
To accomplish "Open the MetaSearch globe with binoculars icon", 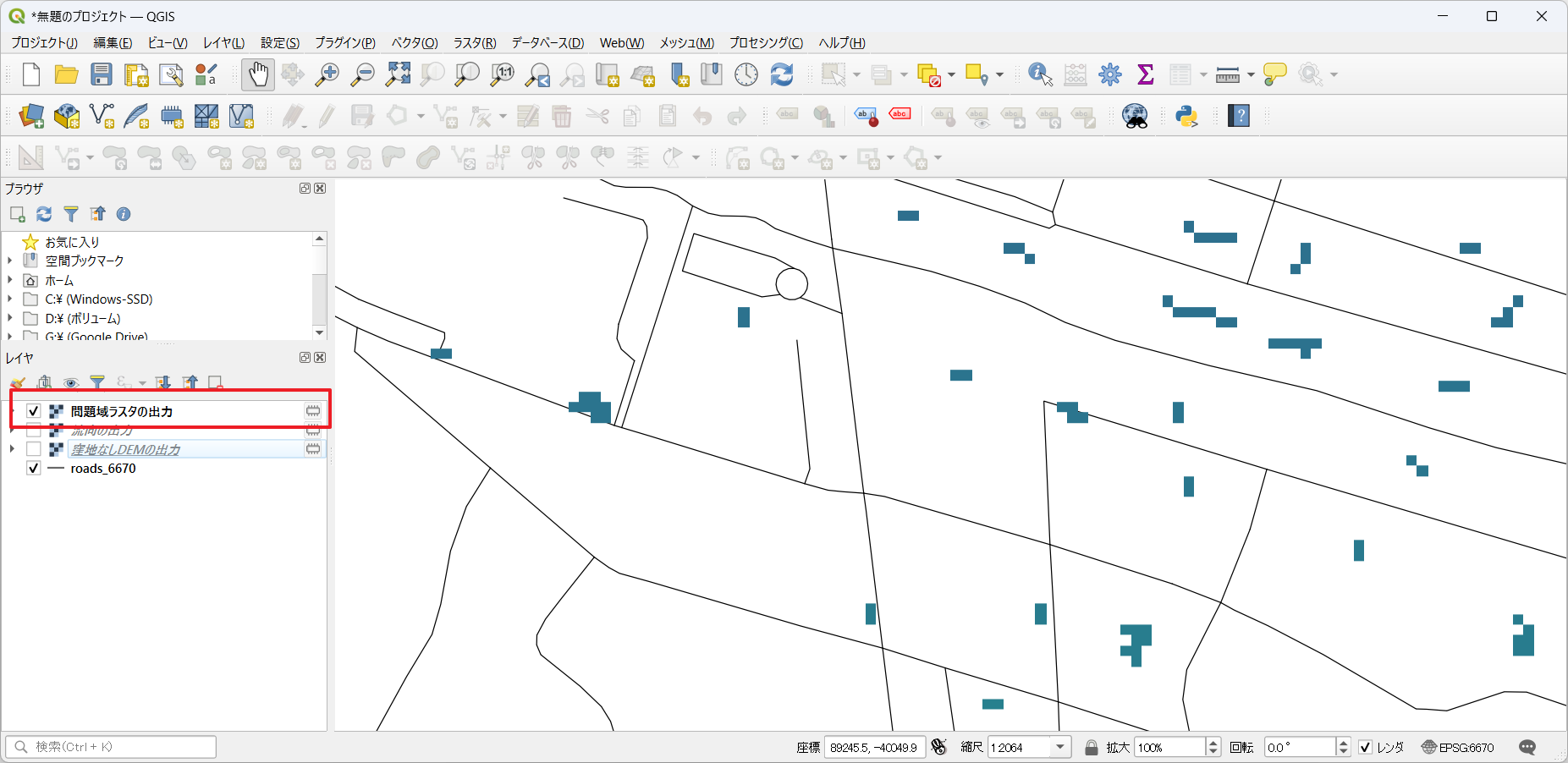I will pos(1135,115).
